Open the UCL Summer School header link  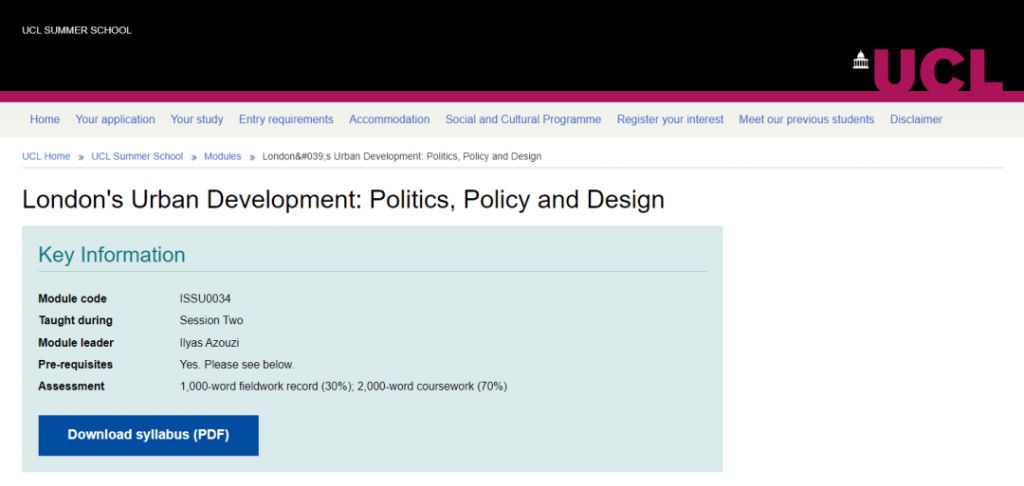[76, 30]
